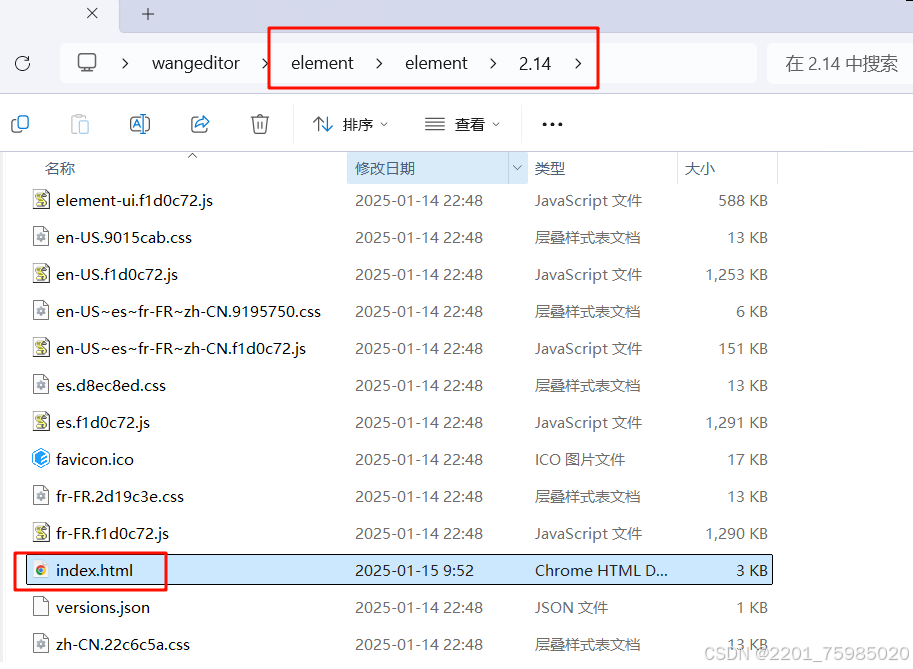Navigate to the wangeditor breadcrumb item
Screen dimensions: 913x669
point(196,62)
